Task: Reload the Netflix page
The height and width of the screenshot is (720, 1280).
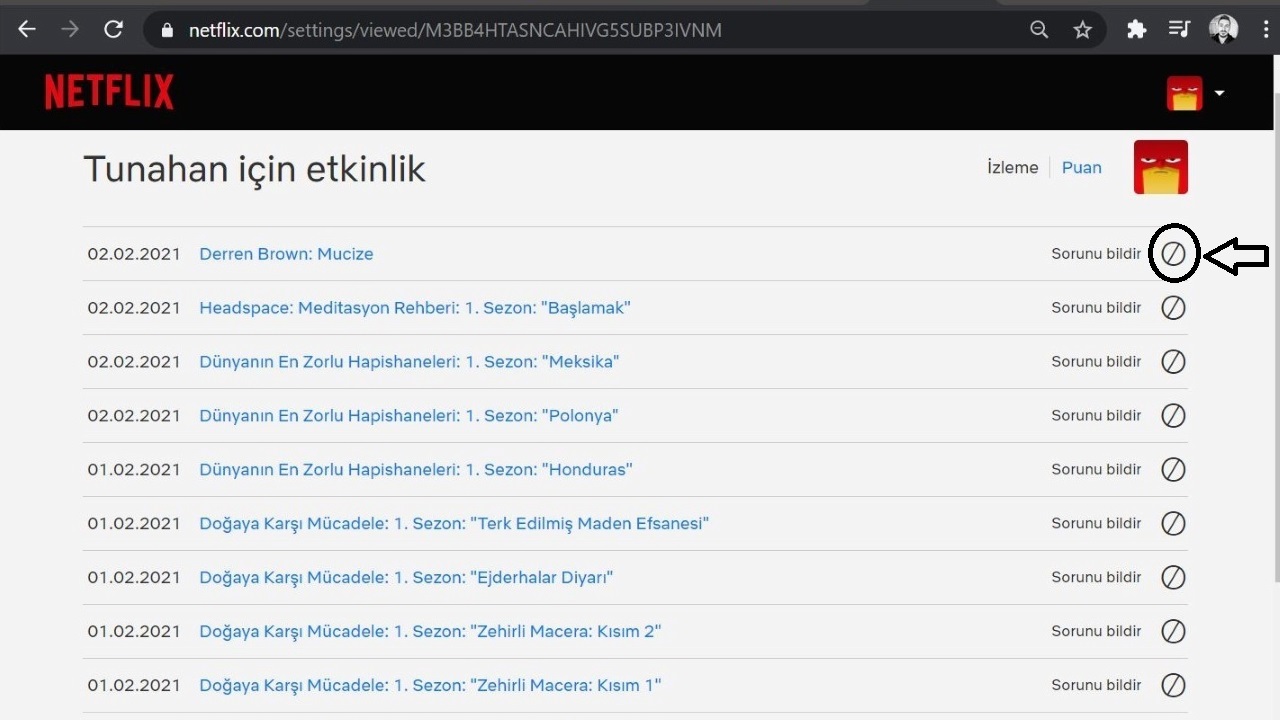Action: coord(113,30)
